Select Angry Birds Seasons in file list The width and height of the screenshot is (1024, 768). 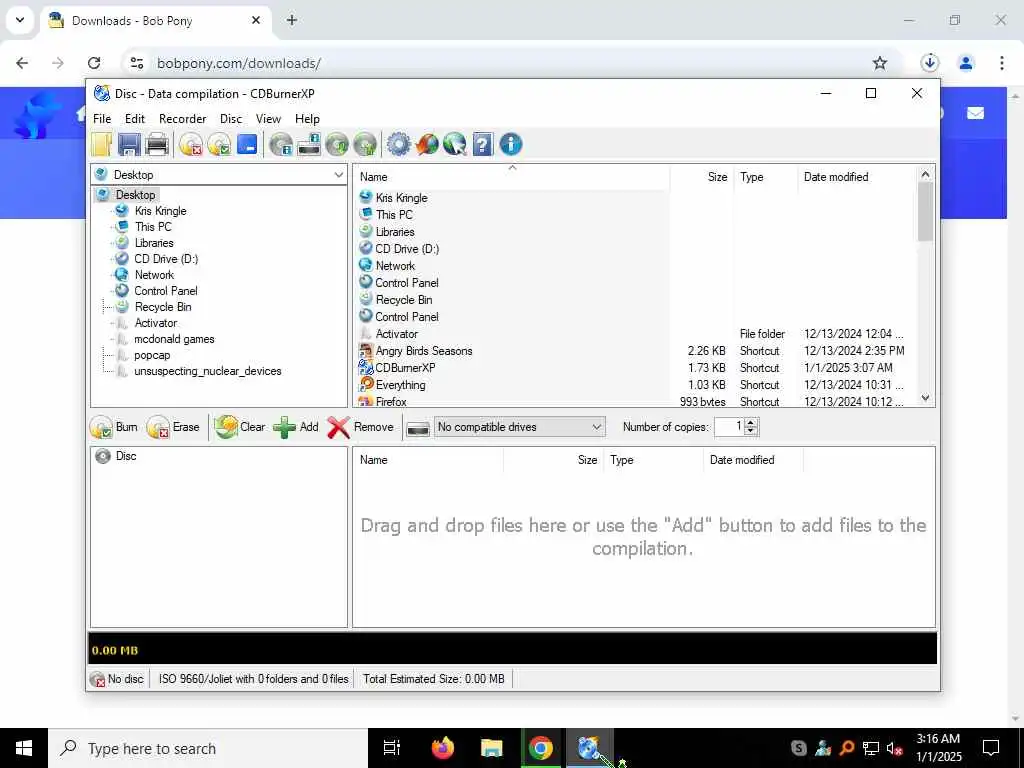coord(424,351)
